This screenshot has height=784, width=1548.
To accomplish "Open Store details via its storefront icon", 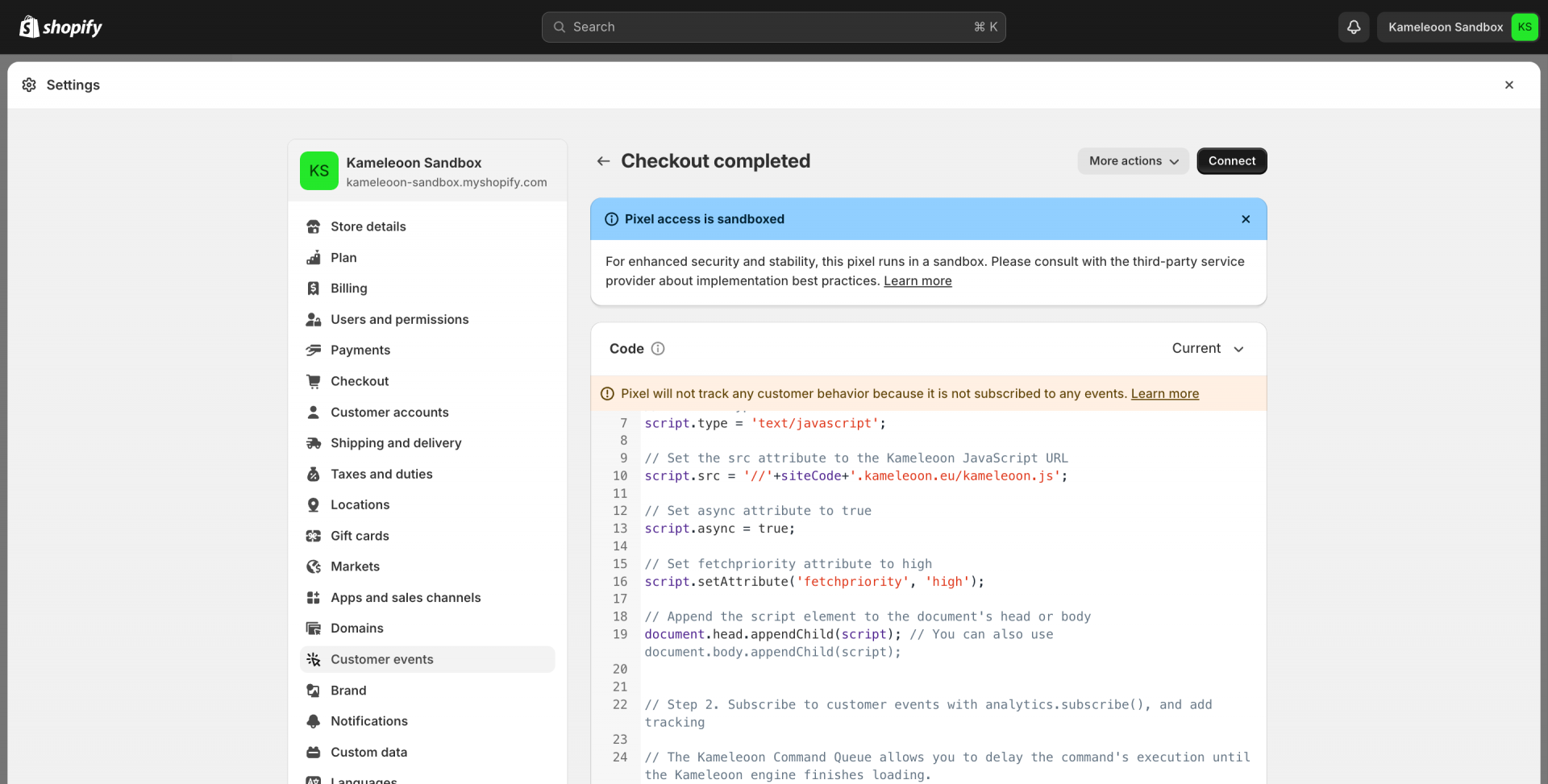I will [x=314, y=227].
